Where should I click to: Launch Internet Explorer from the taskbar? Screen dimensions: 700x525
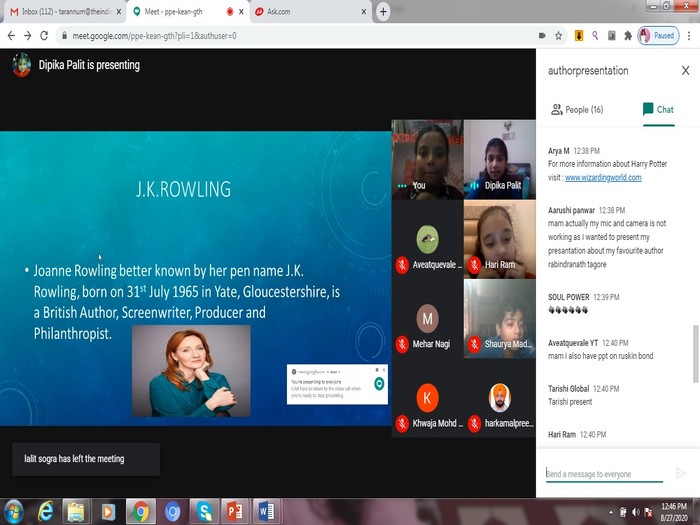45,512
